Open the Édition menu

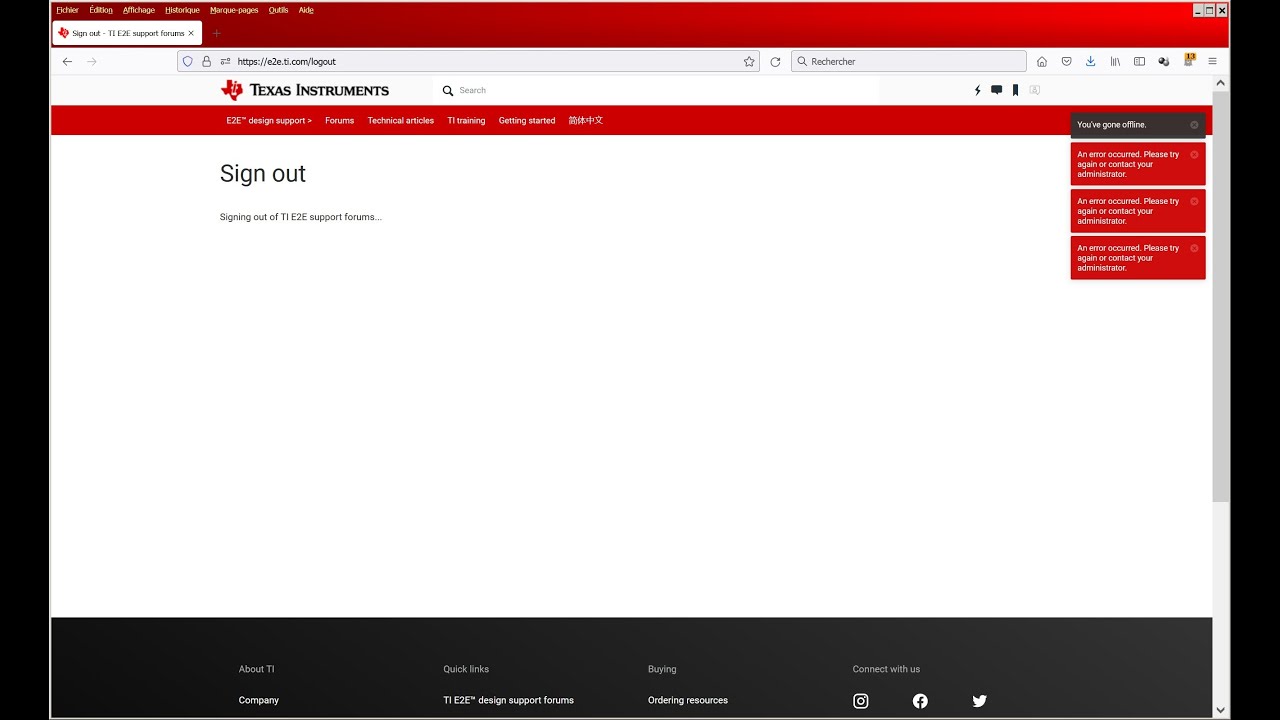pyautogui.click(x=101, y=10)
